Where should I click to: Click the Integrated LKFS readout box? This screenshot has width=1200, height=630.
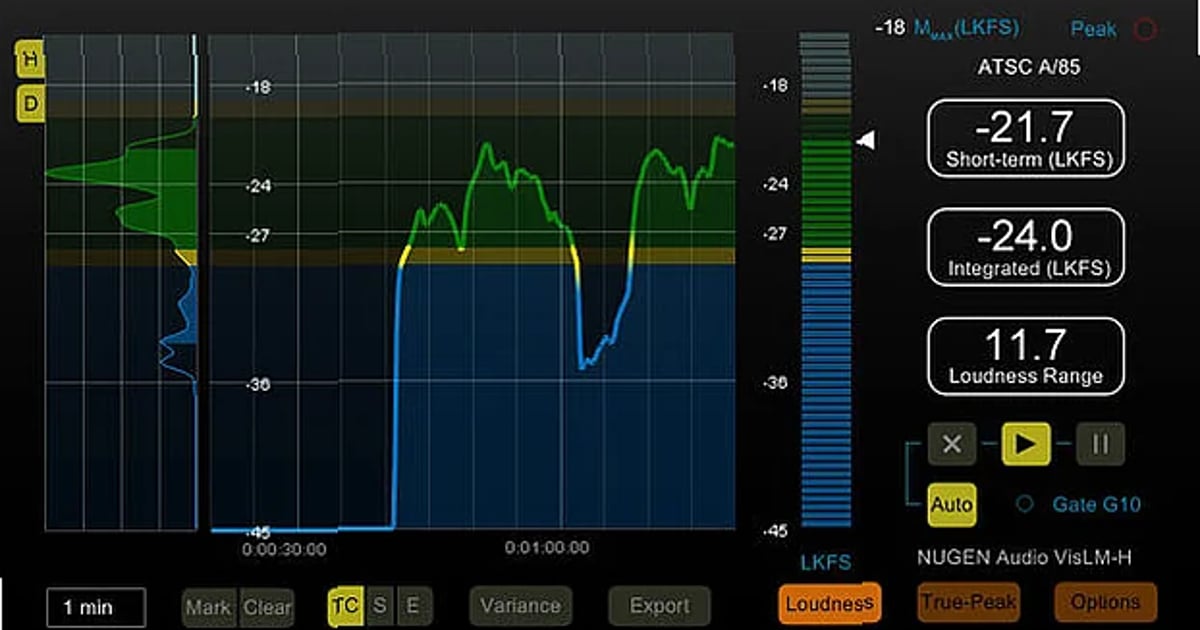pos(1027,246)
